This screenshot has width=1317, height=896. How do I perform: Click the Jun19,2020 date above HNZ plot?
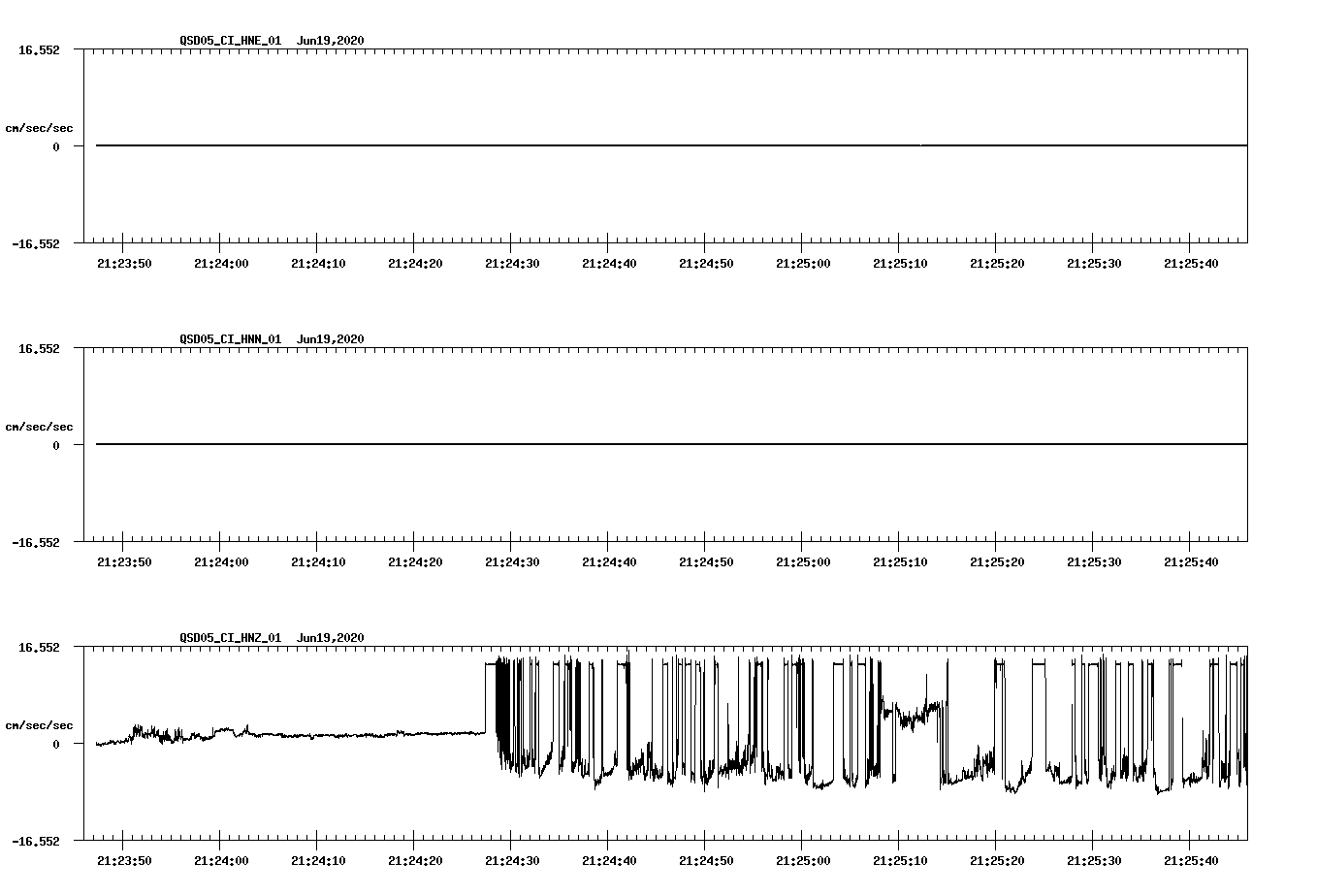pos(331,638)
